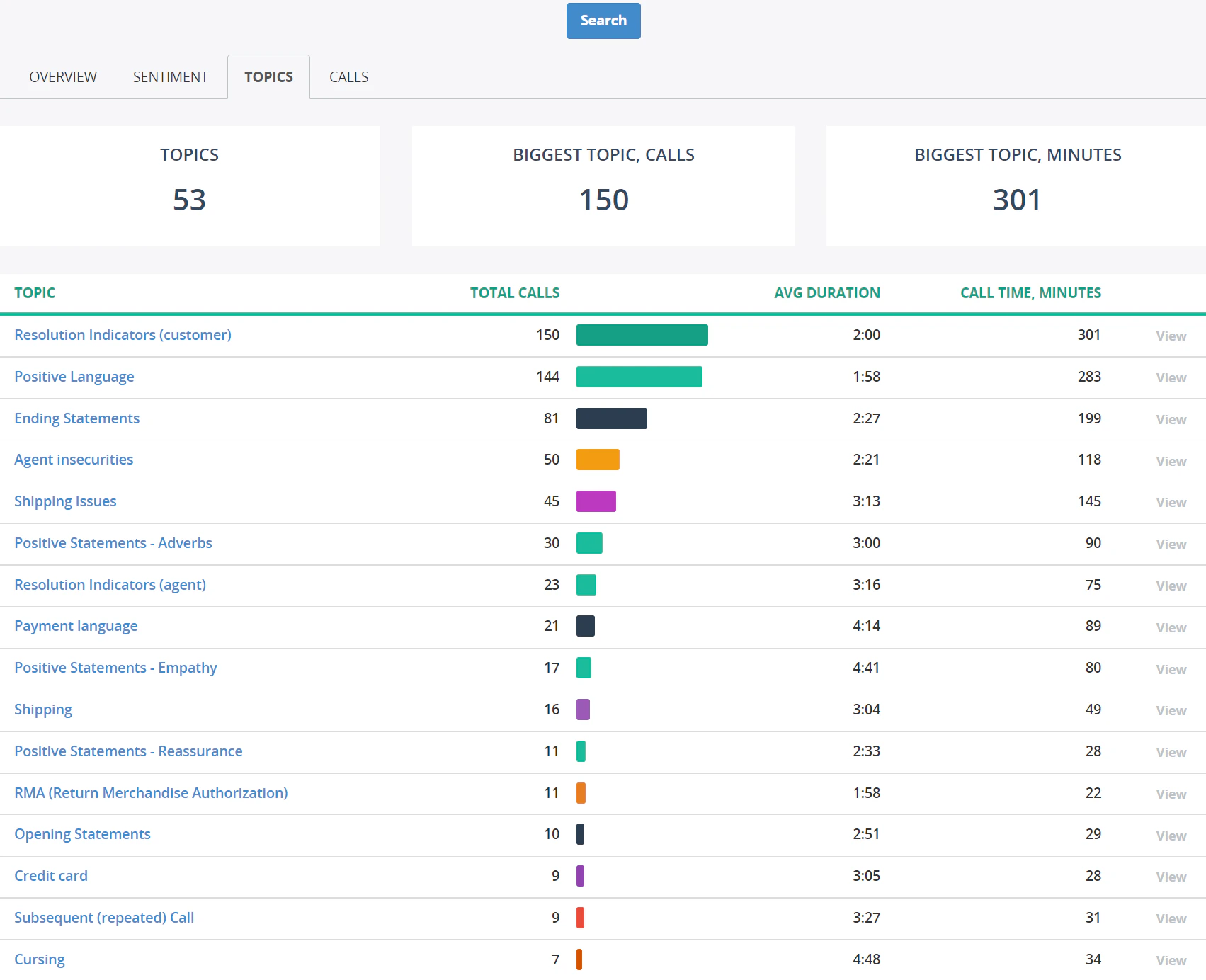
Task: Open the Payment language topic link
Action: pyautogui.click(x=76, y=626)
